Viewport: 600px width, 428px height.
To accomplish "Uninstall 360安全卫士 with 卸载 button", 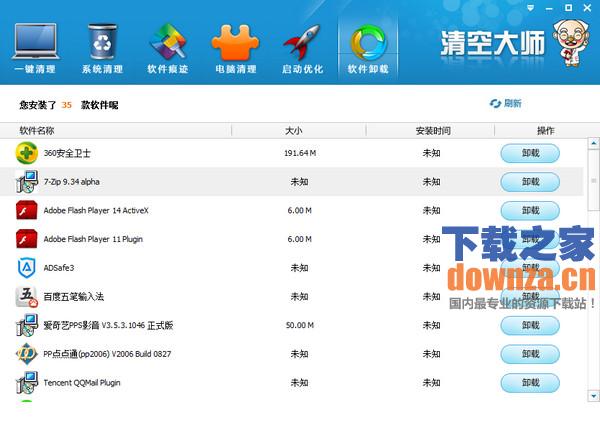I will (x=530, y=153).
